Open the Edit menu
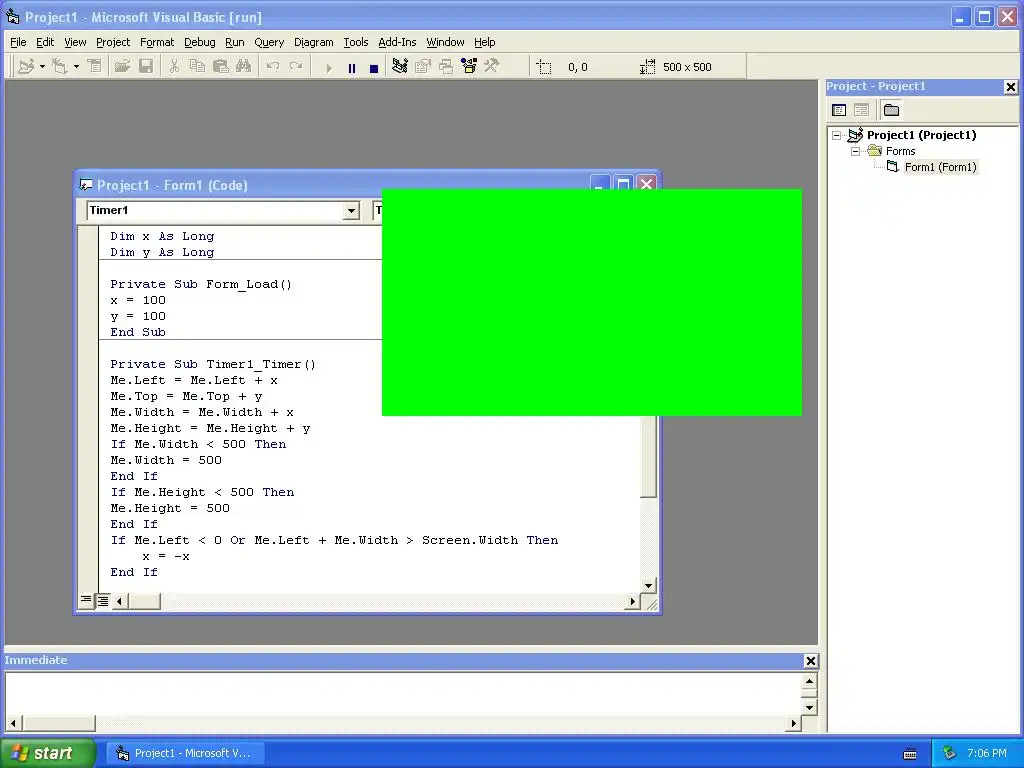 click(x=45, y=42)
